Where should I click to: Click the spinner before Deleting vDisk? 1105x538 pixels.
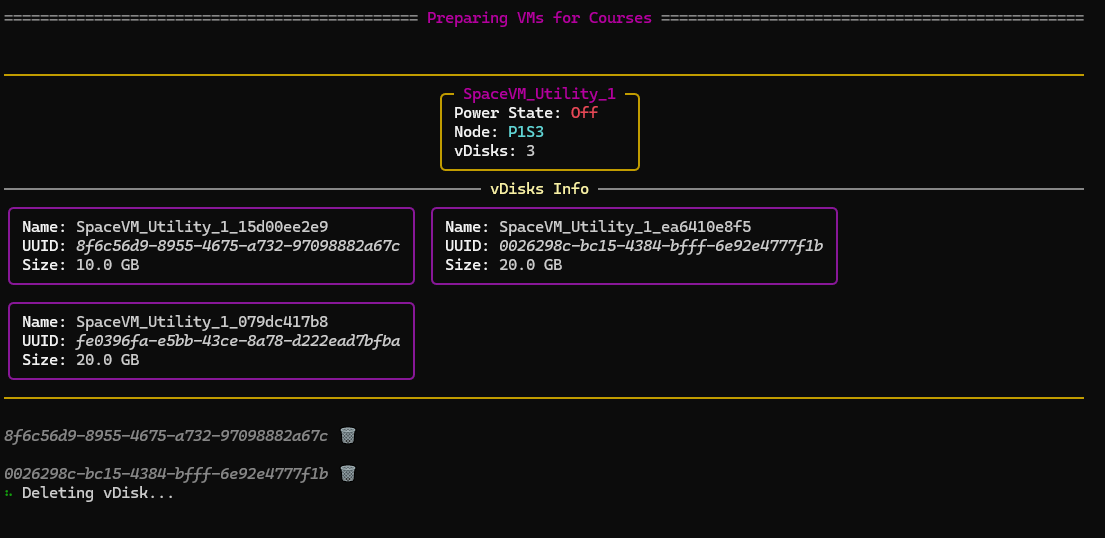tap(9, 493)
